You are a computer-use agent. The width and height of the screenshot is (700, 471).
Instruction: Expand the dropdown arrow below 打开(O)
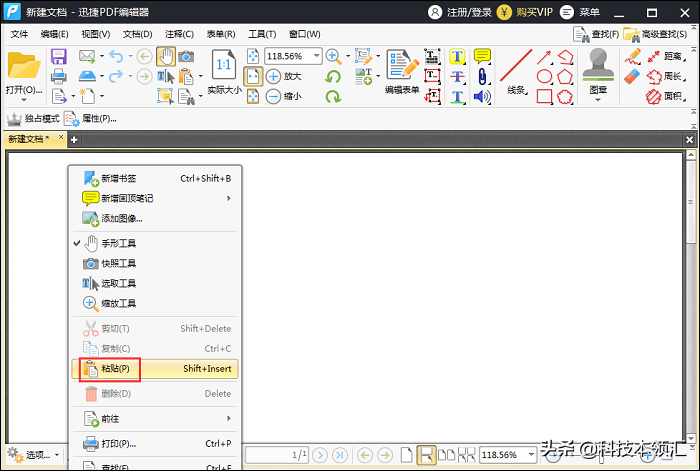[x=24, y=100]
